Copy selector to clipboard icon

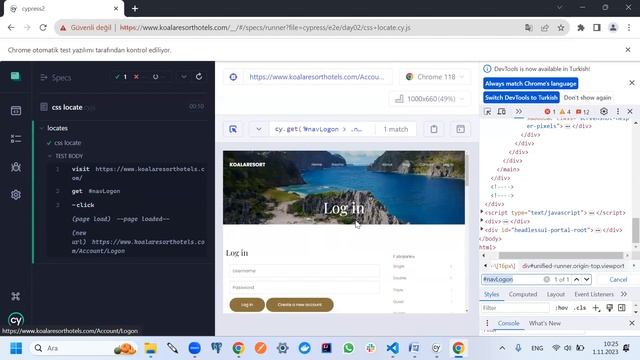pos(433,129)
